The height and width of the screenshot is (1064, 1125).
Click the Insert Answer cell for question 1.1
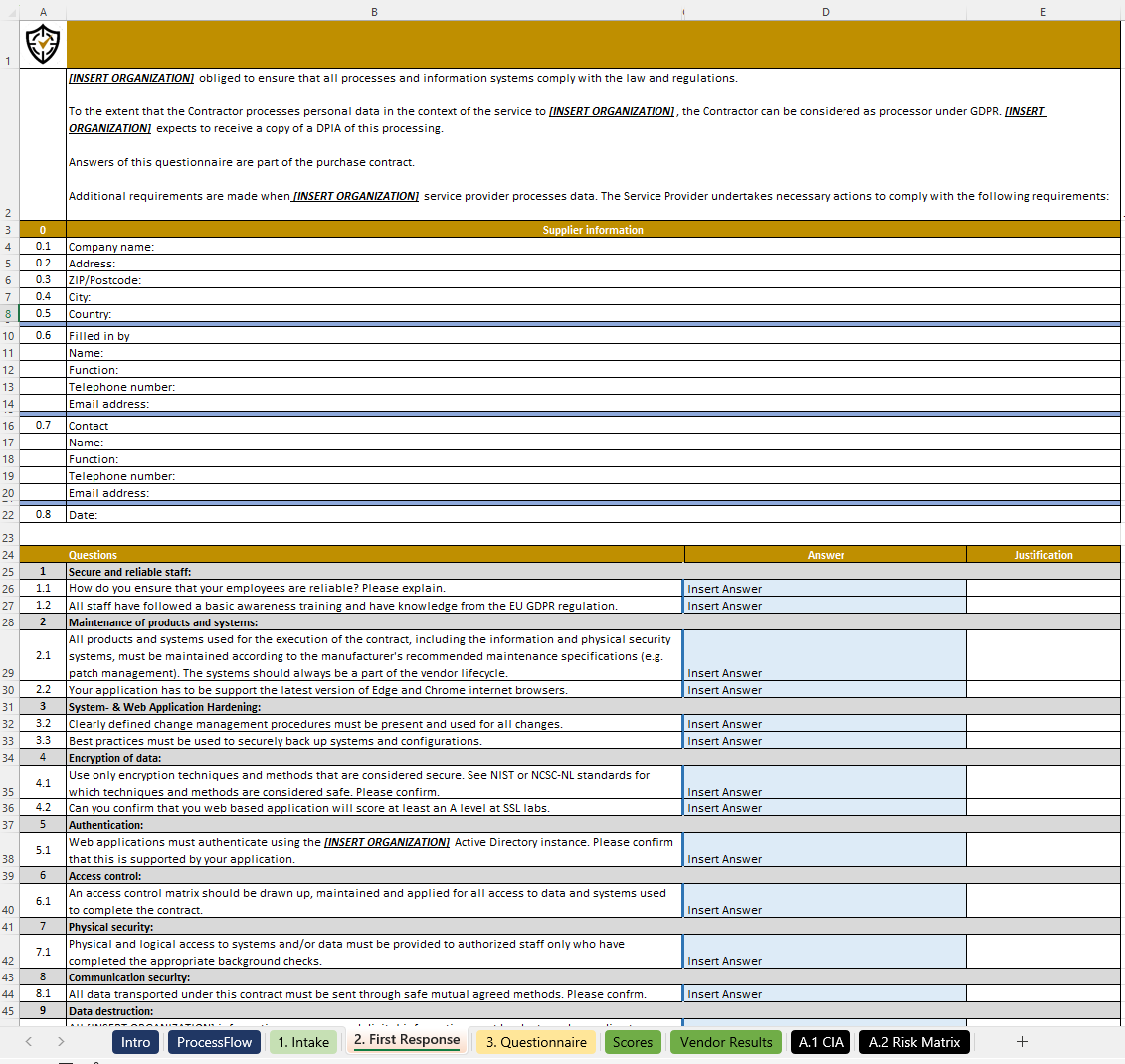tap(824, 588)
